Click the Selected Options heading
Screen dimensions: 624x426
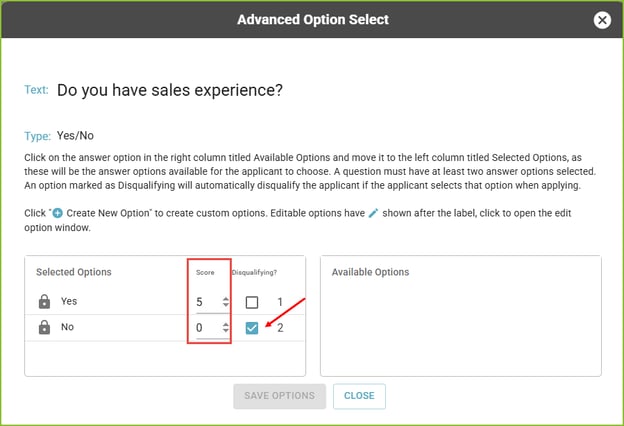(x=74, y=272)
